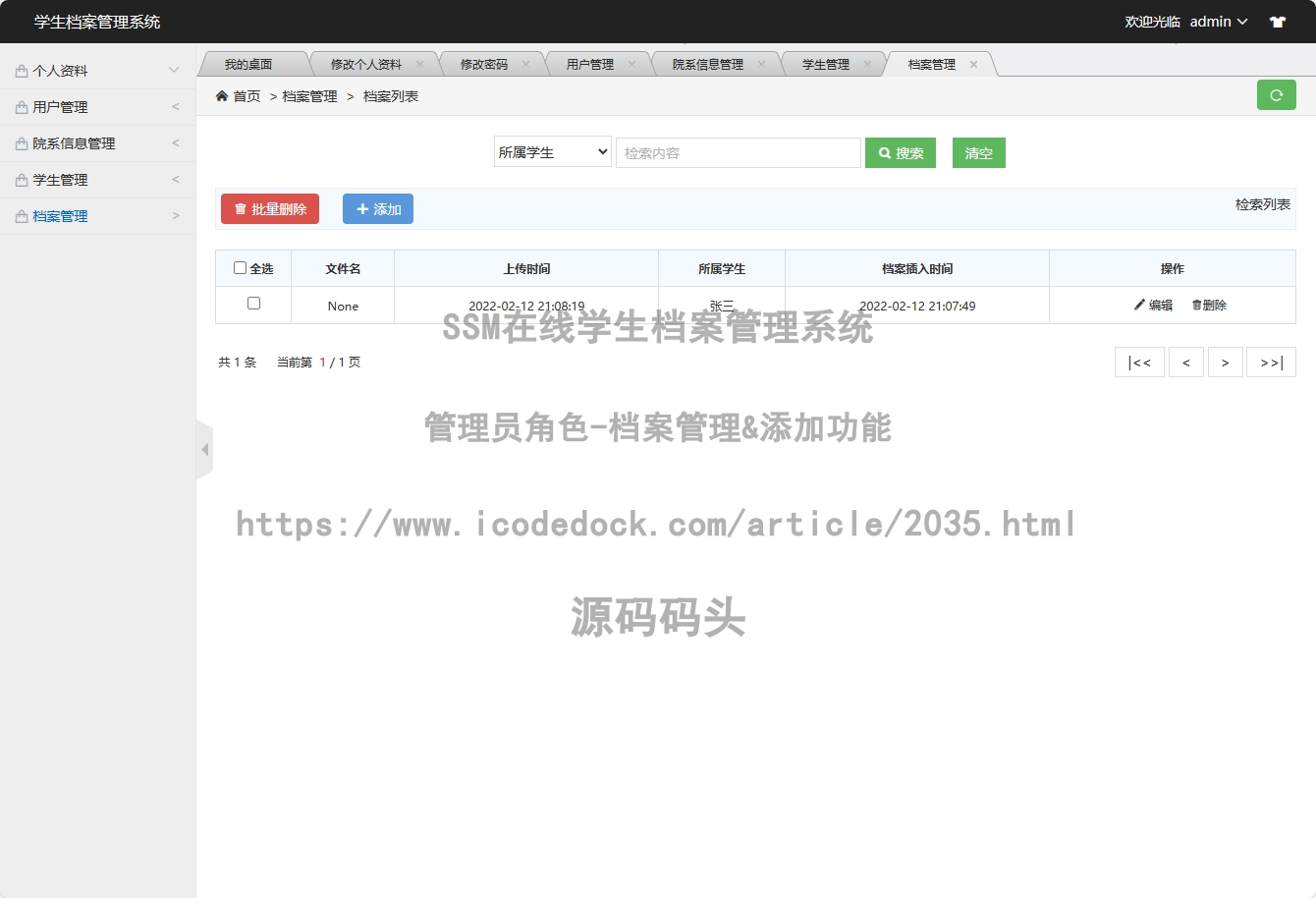Go to first page with |<< button
Viewport: 1316px width, 898px height.
pos(1139,362)
